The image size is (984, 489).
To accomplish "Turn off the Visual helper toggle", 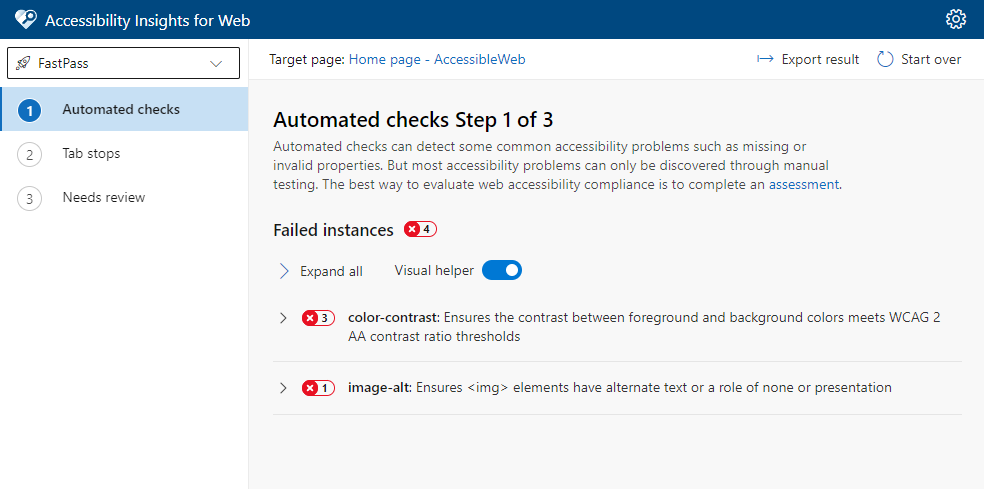I will coord(502,270).
